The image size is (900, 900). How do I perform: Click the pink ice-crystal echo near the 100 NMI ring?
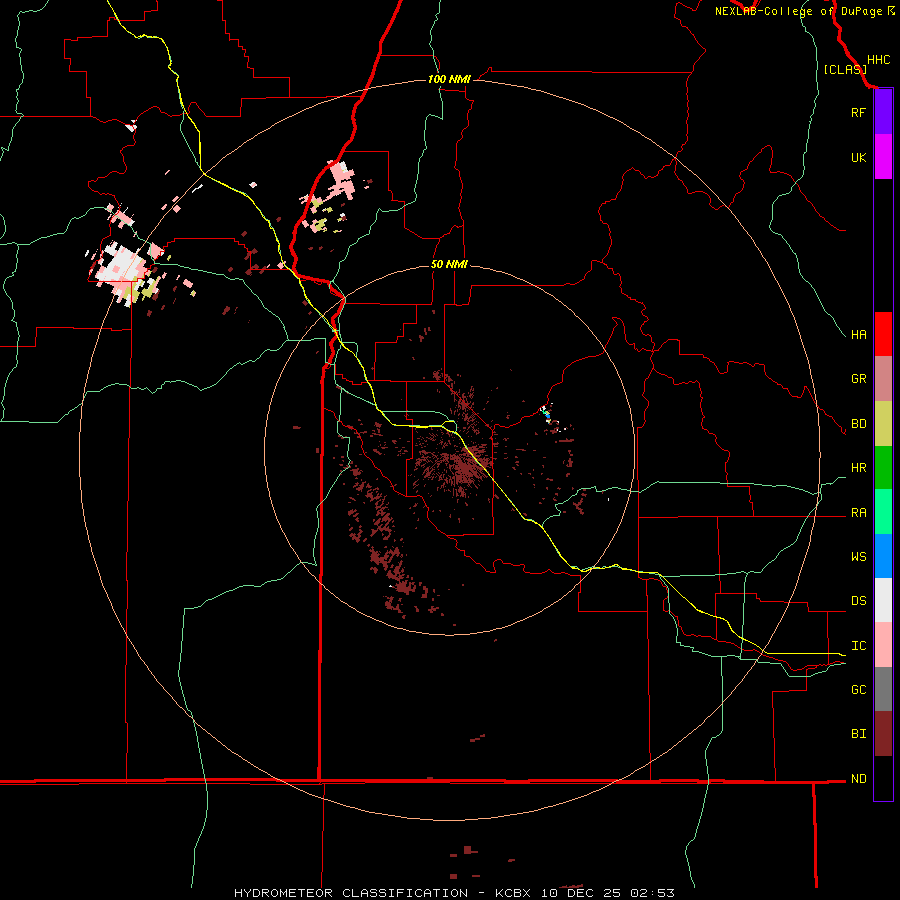342,179
